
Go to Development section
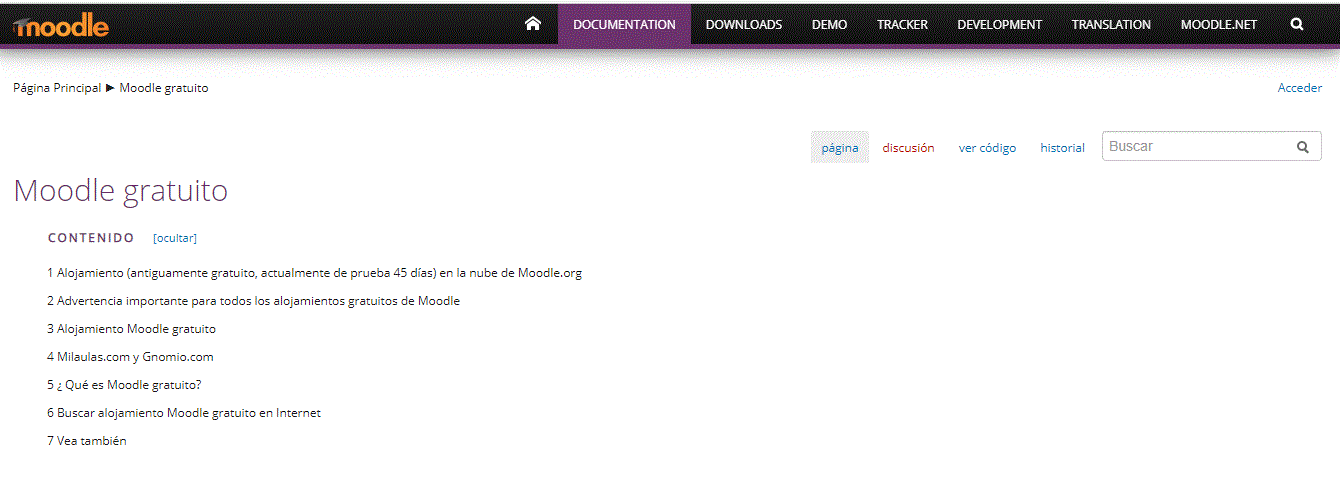(x=999, y=25)
